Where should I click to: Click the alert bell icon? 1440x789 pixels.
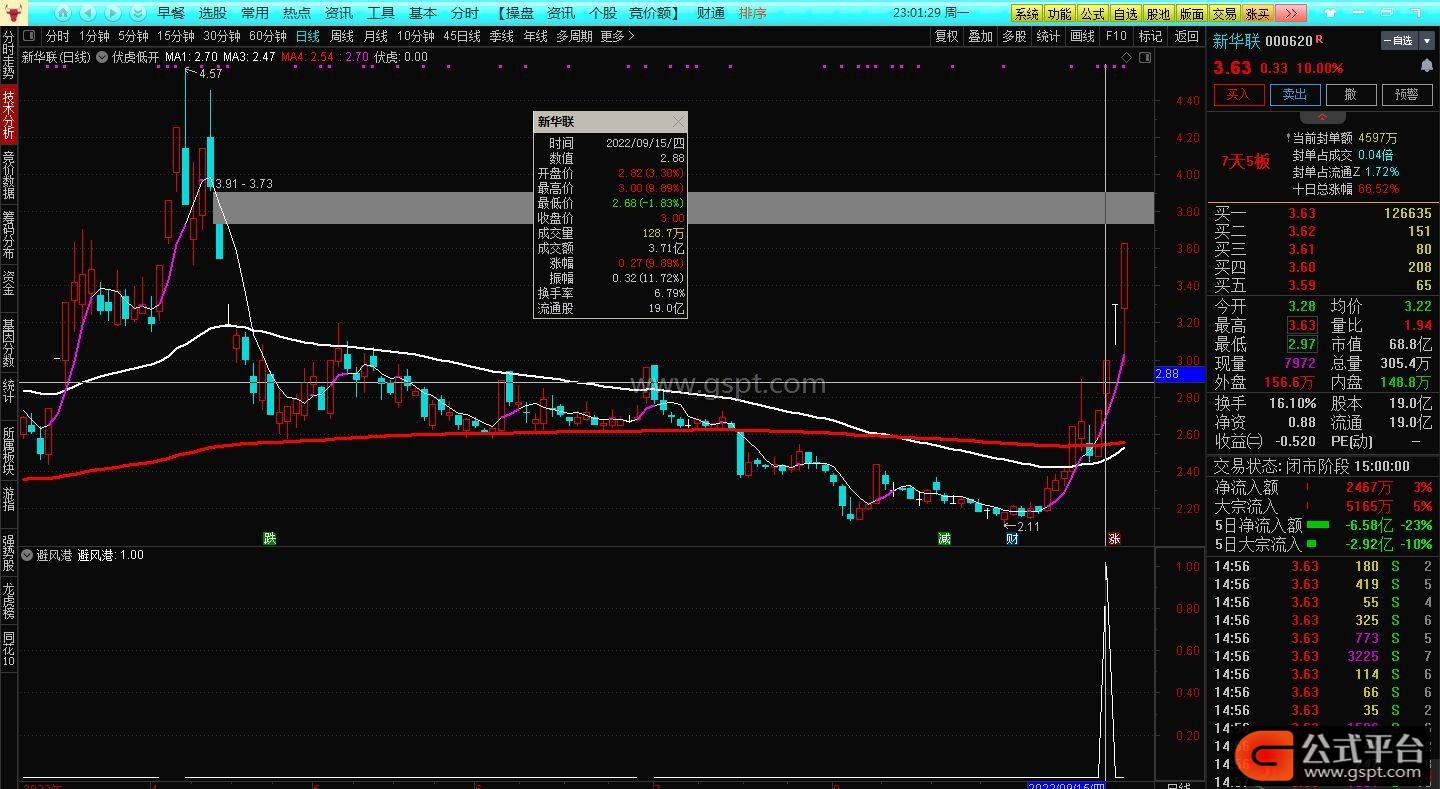[1426, 66]
